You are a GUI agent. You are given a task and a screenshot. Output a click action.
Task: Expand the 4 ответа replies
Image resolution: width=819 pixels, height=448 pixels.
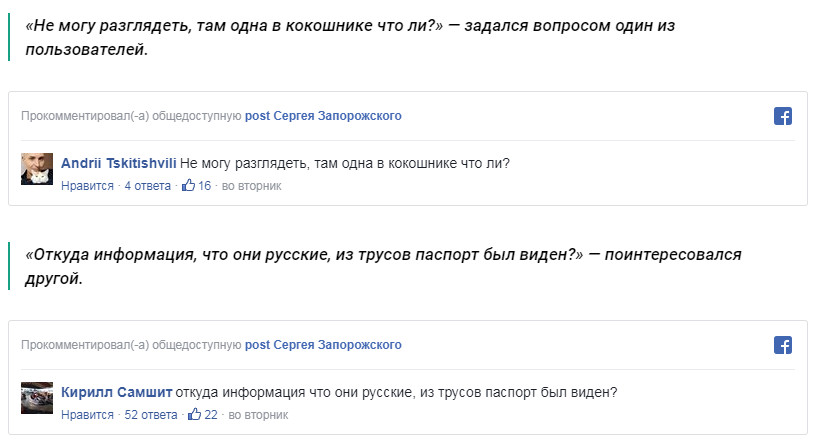pyautogui.click(x=147, y=186)
